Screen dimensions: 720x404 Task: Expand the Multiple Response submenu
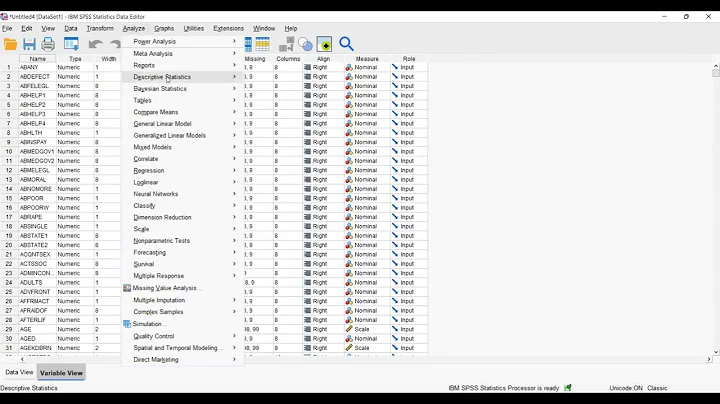[183, 276]
